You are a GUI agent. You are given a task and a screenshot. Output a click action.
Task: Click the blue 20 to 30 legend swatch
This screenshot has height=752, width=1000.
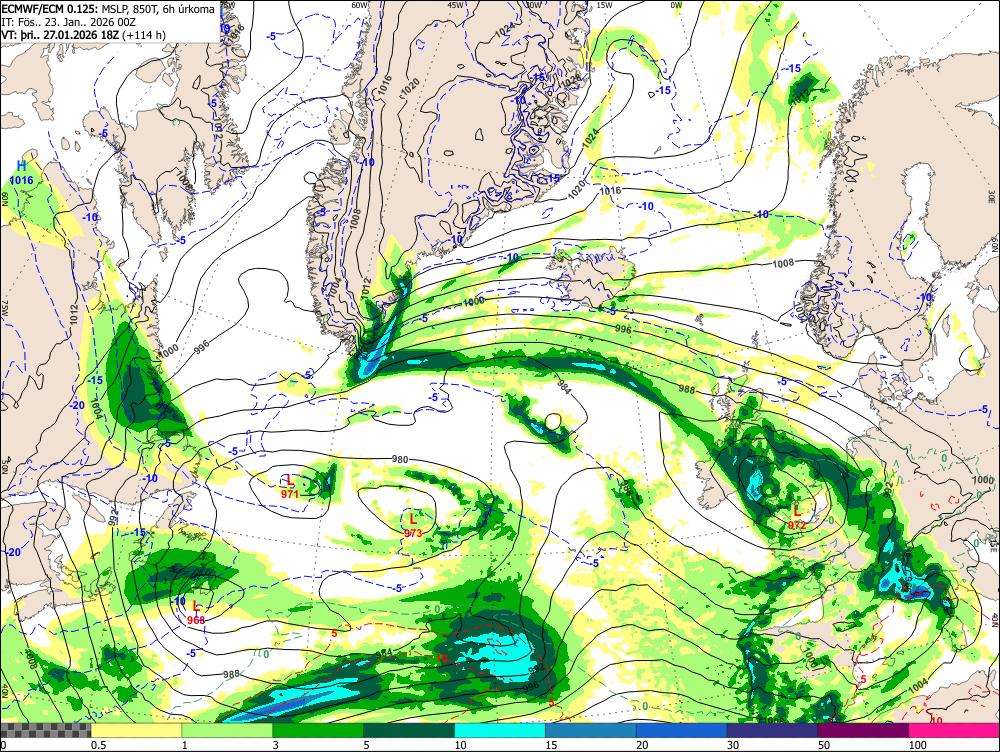[681, 730]
